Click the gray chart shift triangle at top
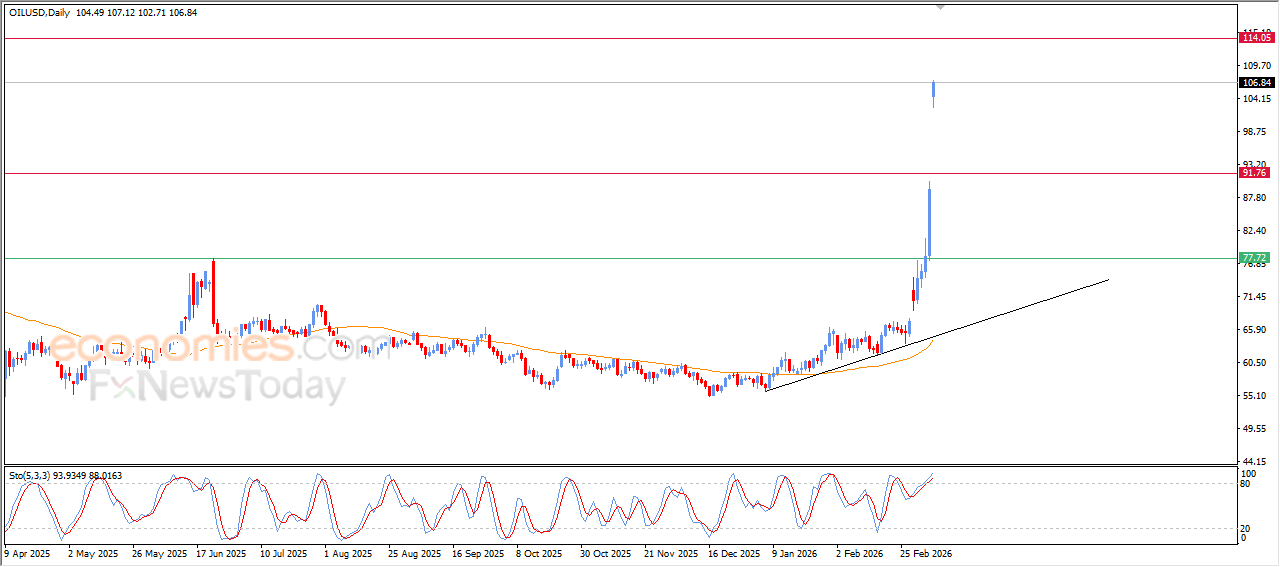 tap(939, 7)
